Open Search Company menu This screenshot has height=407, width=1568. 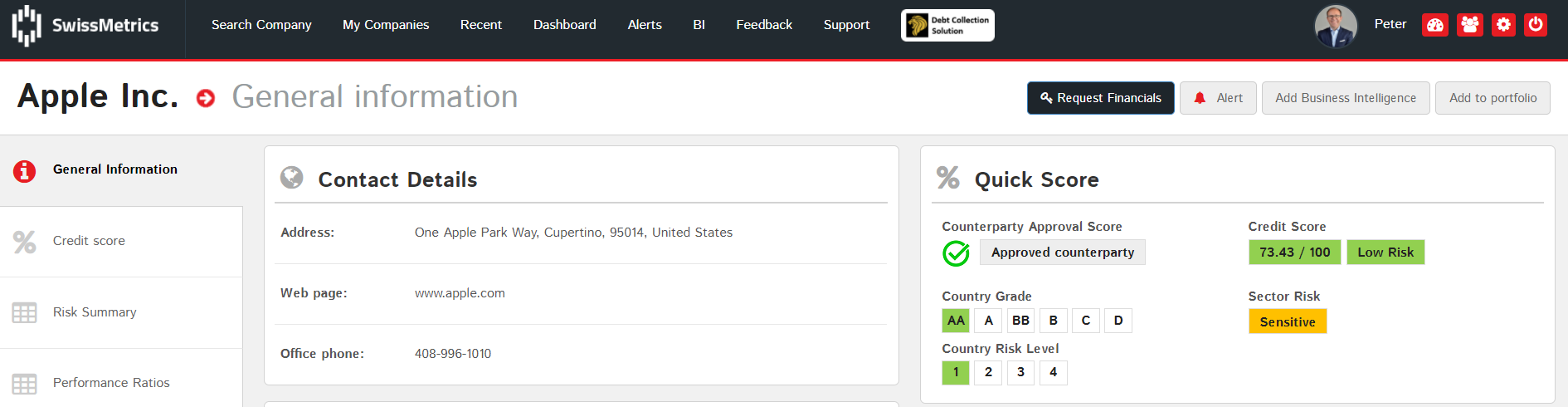261,25
